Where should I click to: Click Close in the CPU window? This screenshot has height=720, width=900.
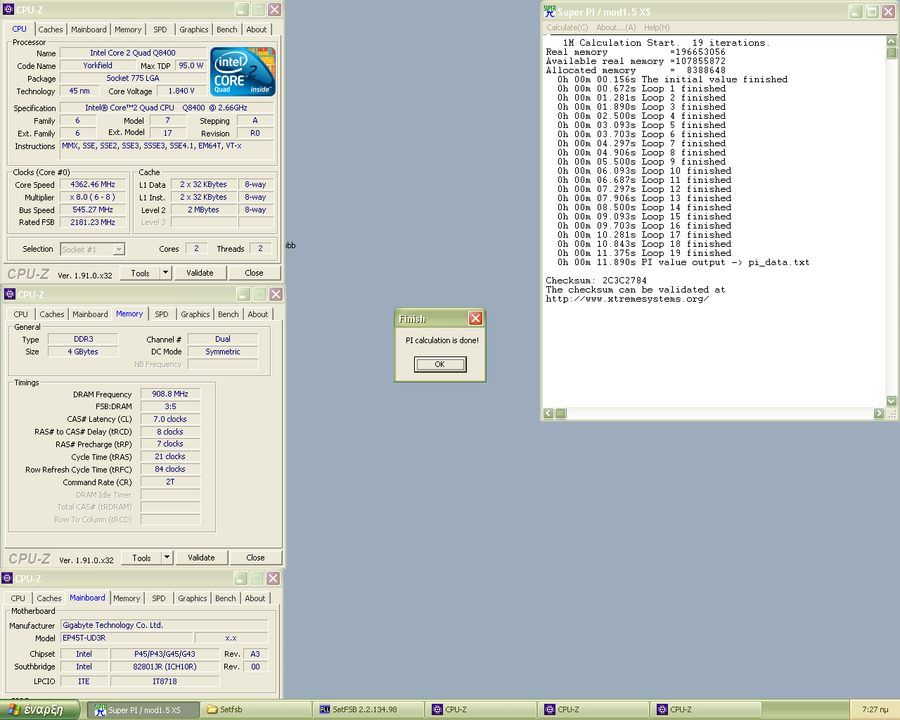pos(254,273)
